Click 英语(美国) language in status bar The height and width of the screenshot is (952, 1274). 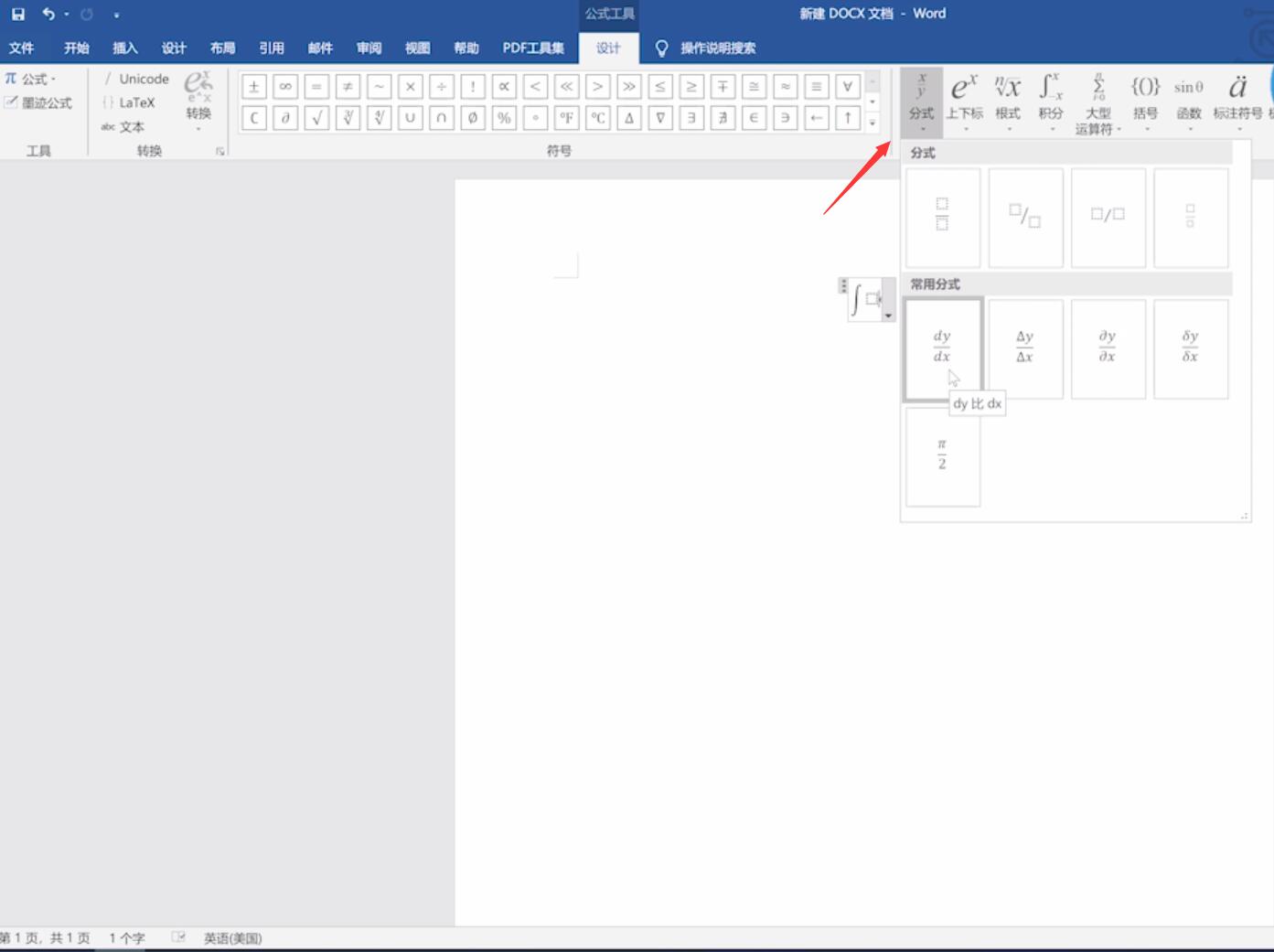[232, 938]
